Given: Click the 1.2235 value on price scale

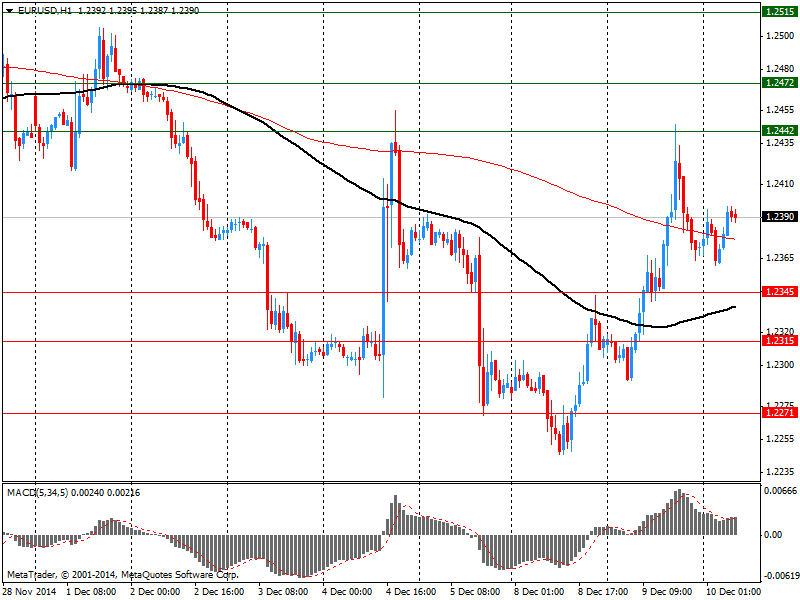Looking at the screenshot, I should pos(780,471).
